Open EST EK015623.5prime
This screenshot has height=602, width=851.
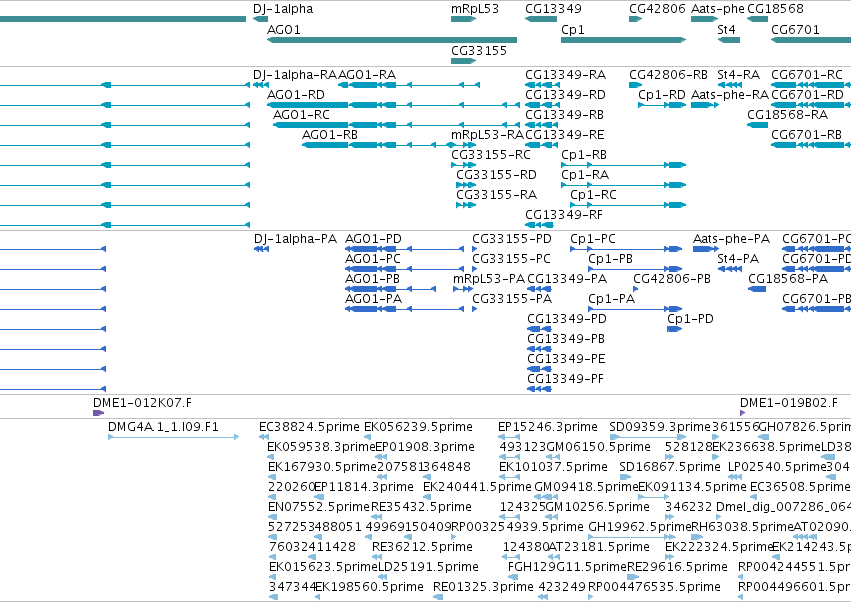point(273,577)
